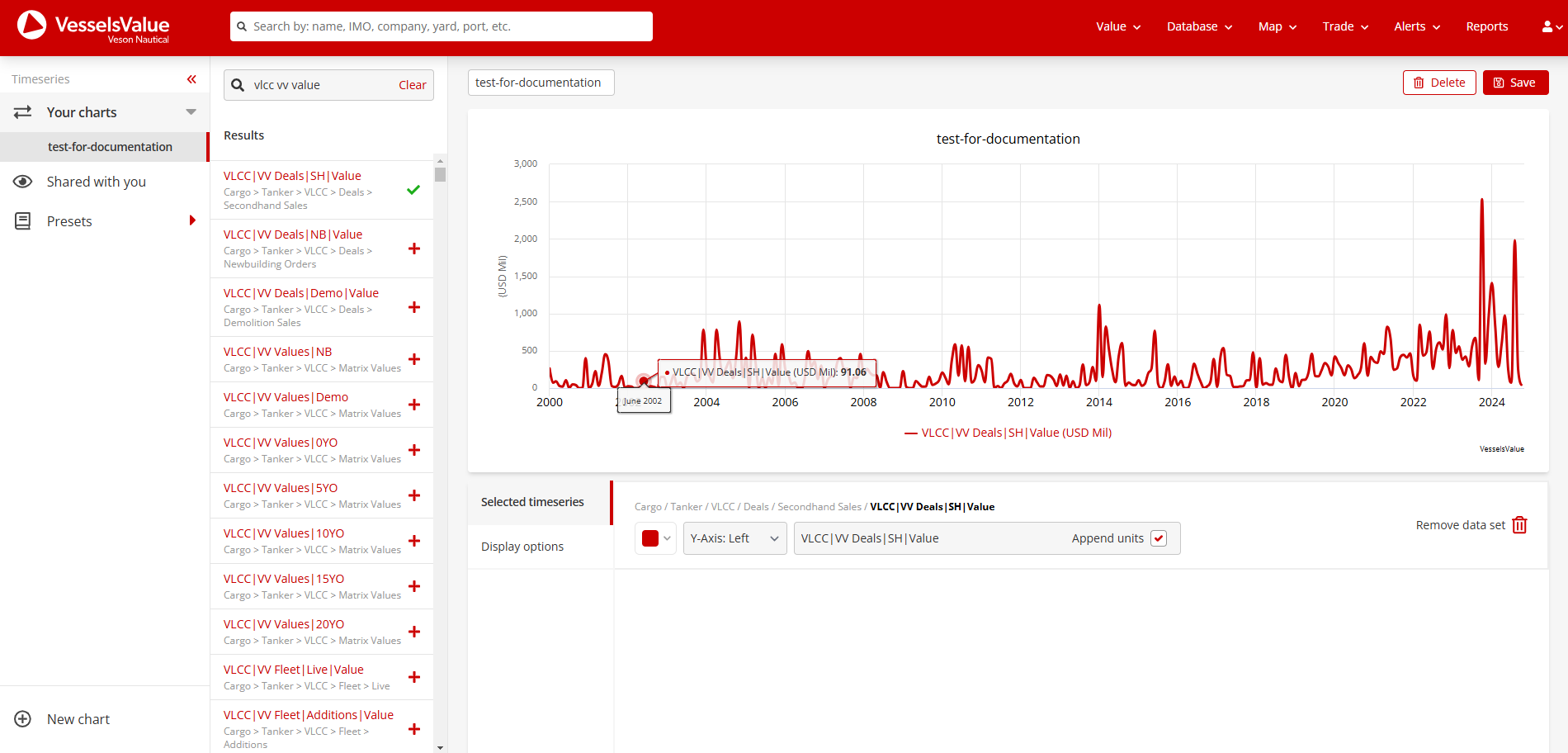Viewport: 1568px width, 753px height.
Task: Open the user account profile icon
Action: pyautogui.click(x=1550, y=26)
